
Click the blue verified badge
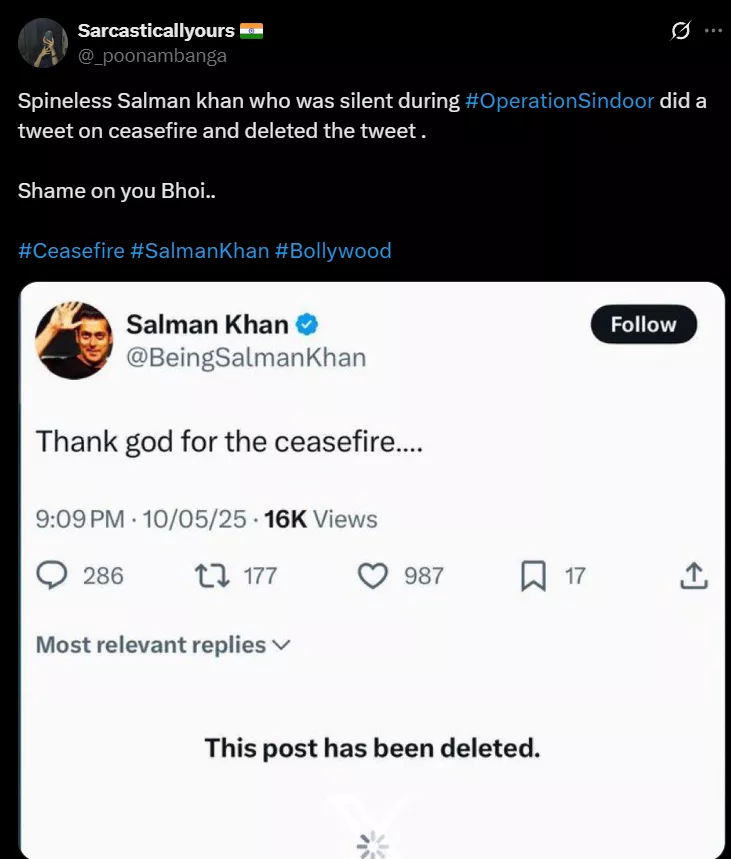pyautogui.click(x=309, y=324)
